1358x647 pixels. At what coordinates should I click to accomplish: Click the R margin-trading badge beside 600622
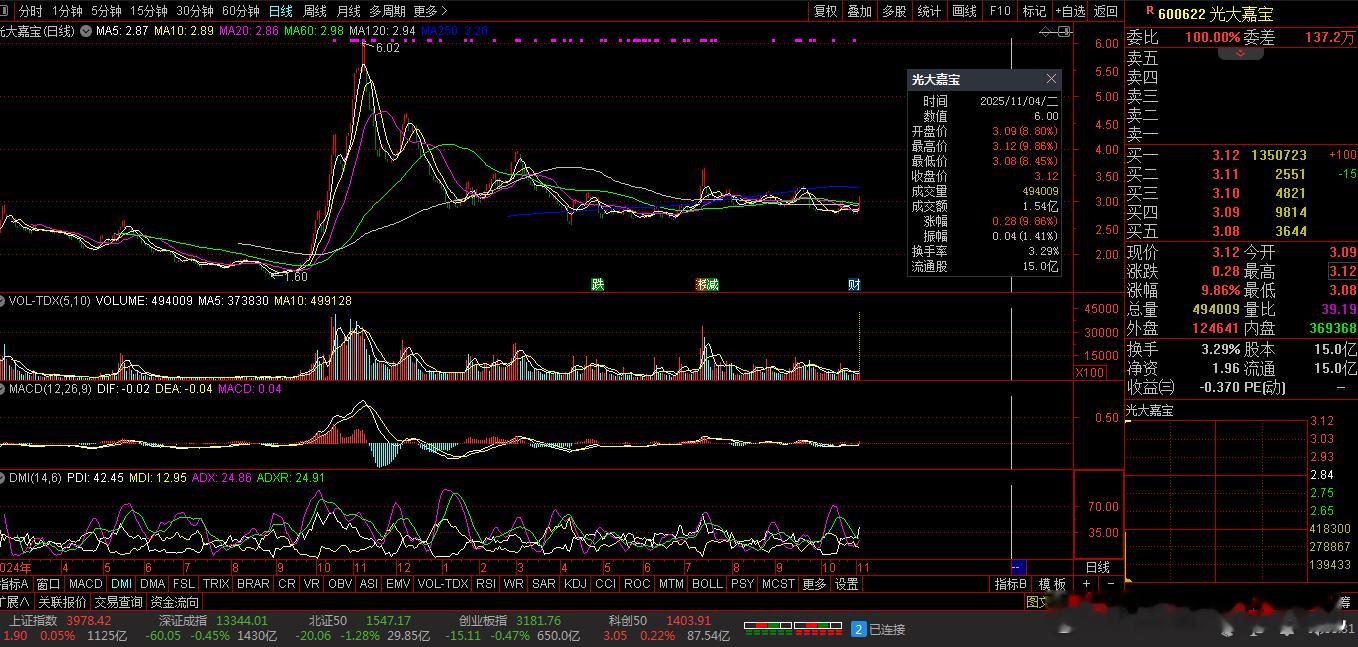point(1150,11)
